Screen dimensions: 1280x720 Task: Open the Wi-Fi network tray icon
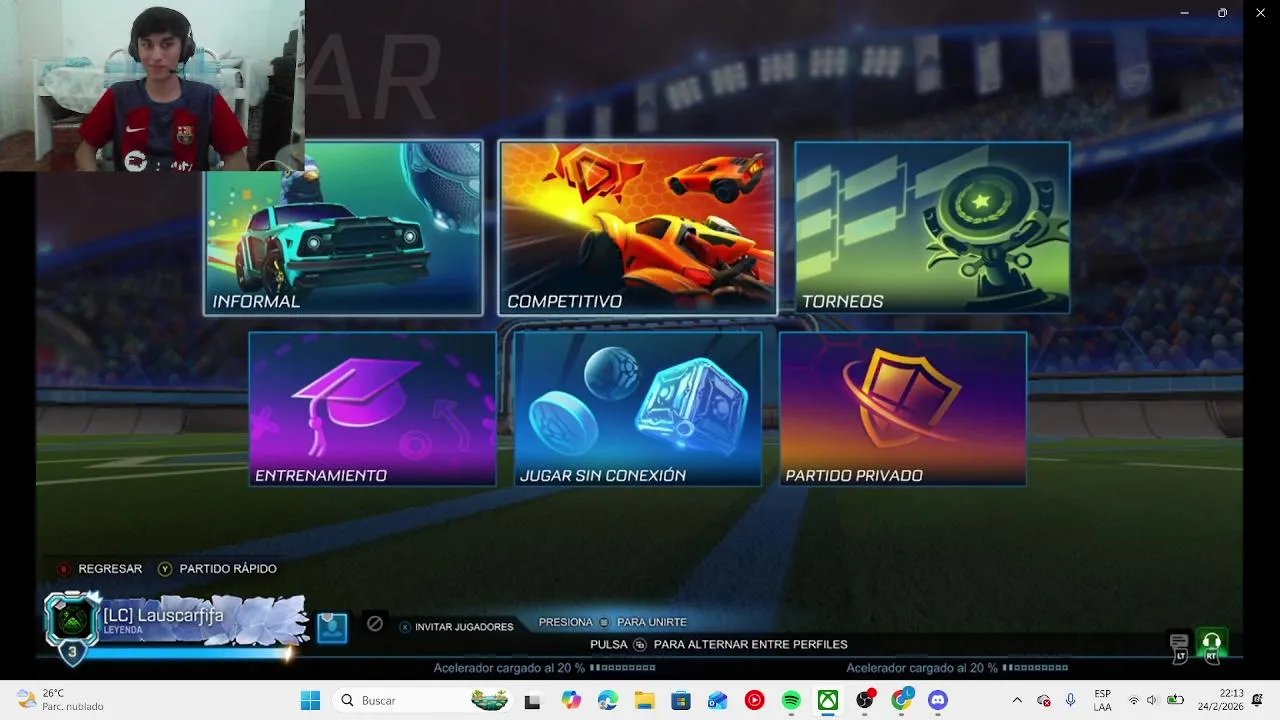tap(1134, 700)
